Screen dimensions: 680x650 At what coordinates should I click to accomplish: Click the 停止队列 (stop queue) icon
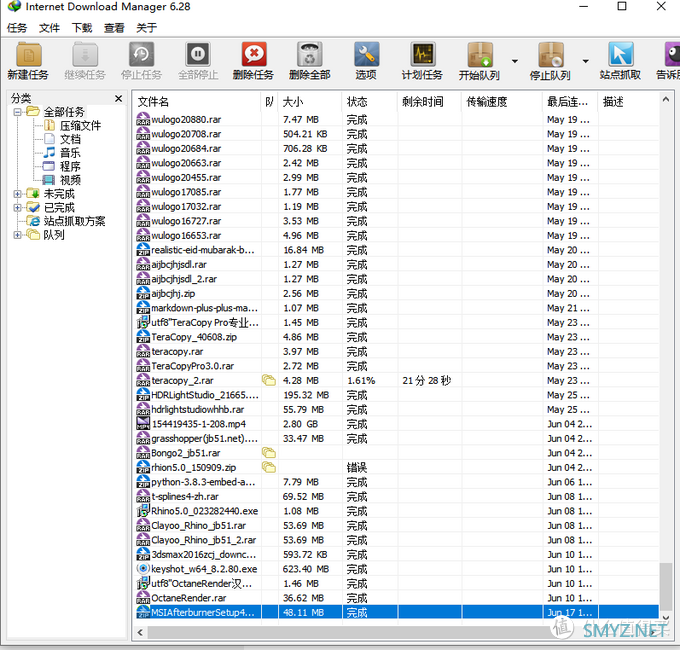tap(551, 55)
